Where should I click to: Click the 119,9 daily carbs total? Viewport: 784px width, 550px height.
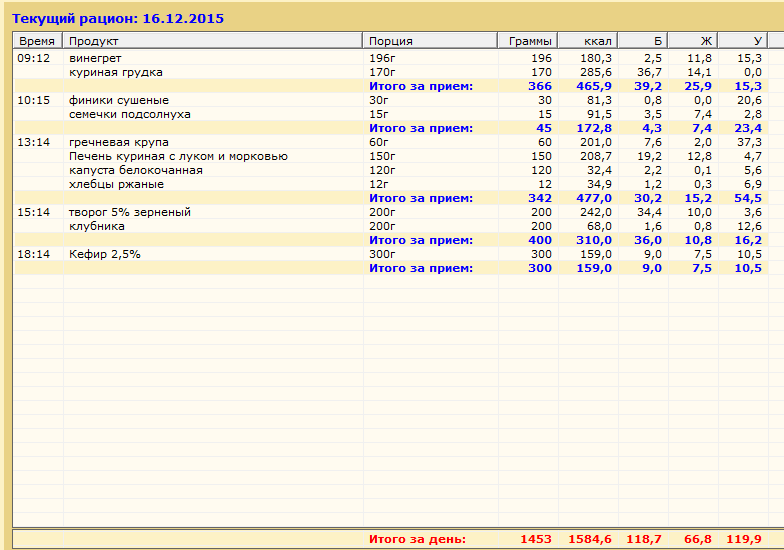tap(744, 539)
